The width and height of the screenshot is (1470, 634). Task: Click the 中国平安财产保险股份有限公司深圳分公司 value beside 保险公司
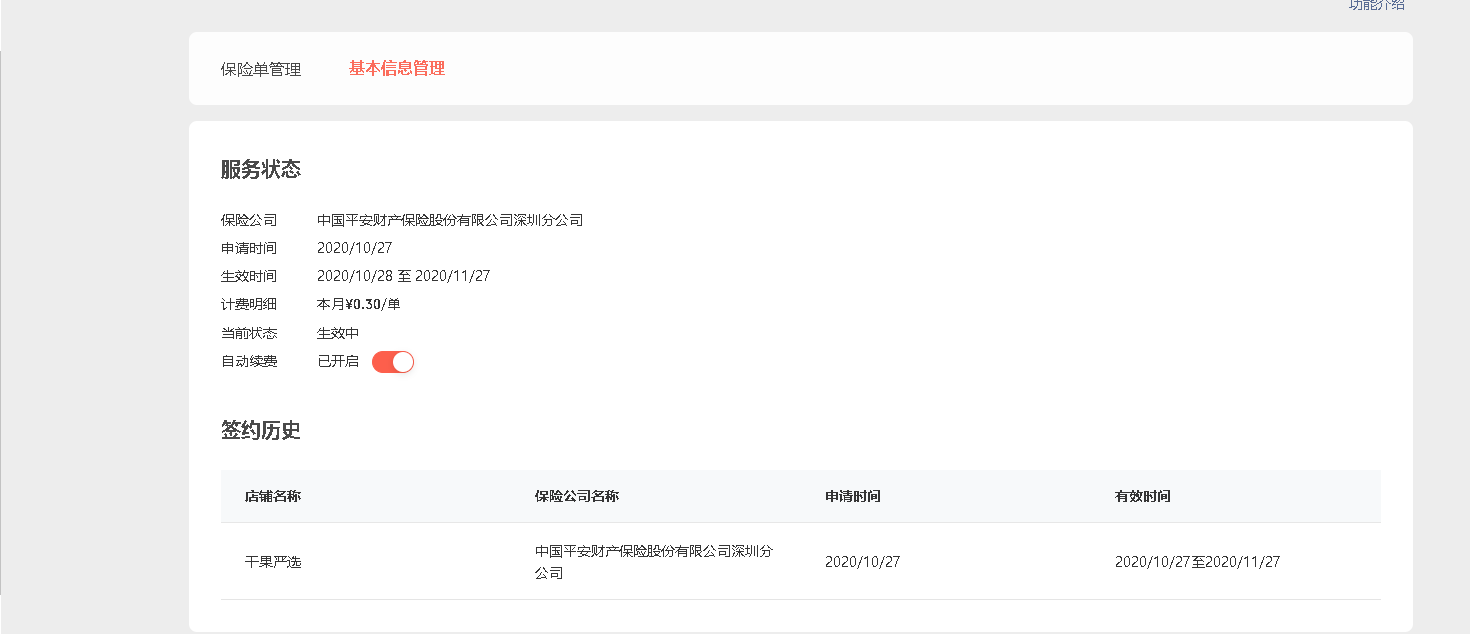pos(450,220)
